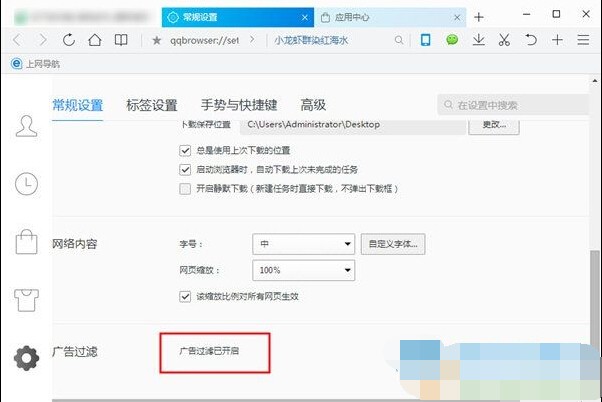Toggle 该缩放比例对所有网页生效 checkbox

click(x=185, y=296)
